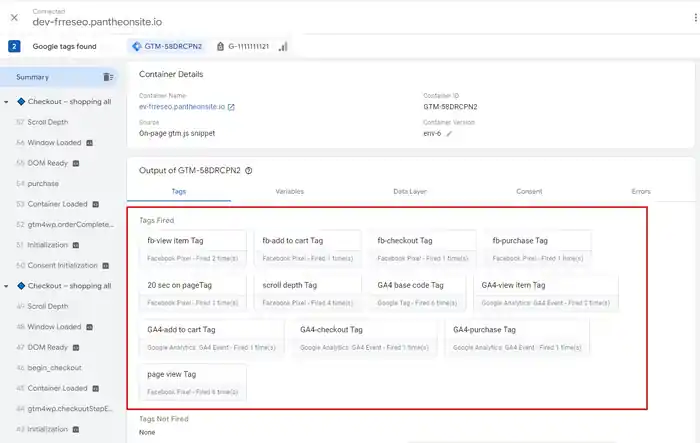Viewport: 700px width, 443px height.
Task: Open the GA4-checkout Tag card
Action: click(x=364, y=338)
